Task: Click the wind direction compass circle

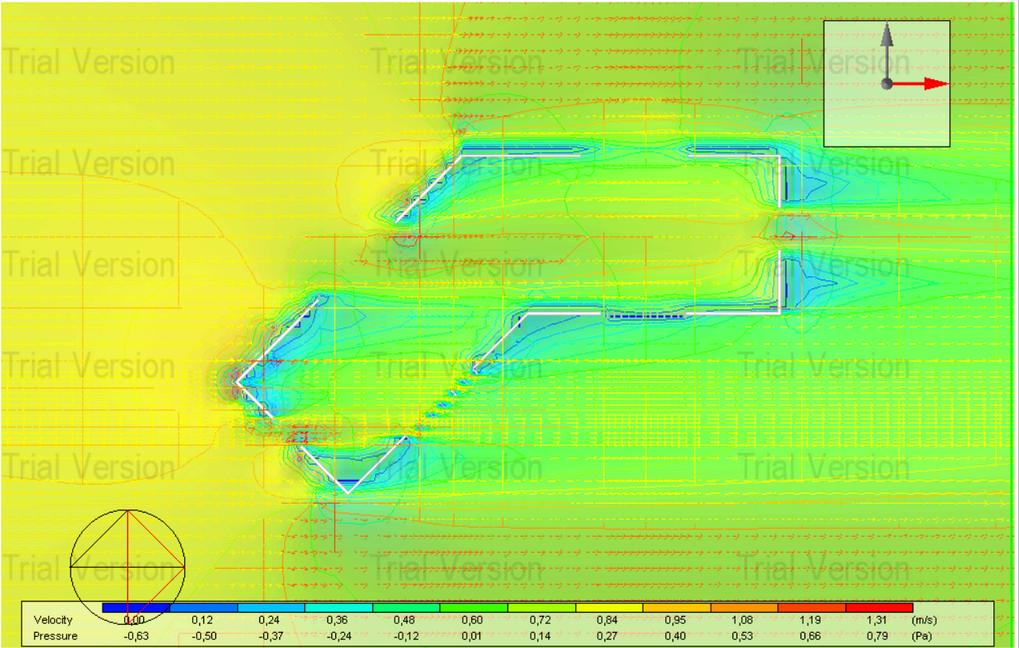Action: click(x=127, y=567)
